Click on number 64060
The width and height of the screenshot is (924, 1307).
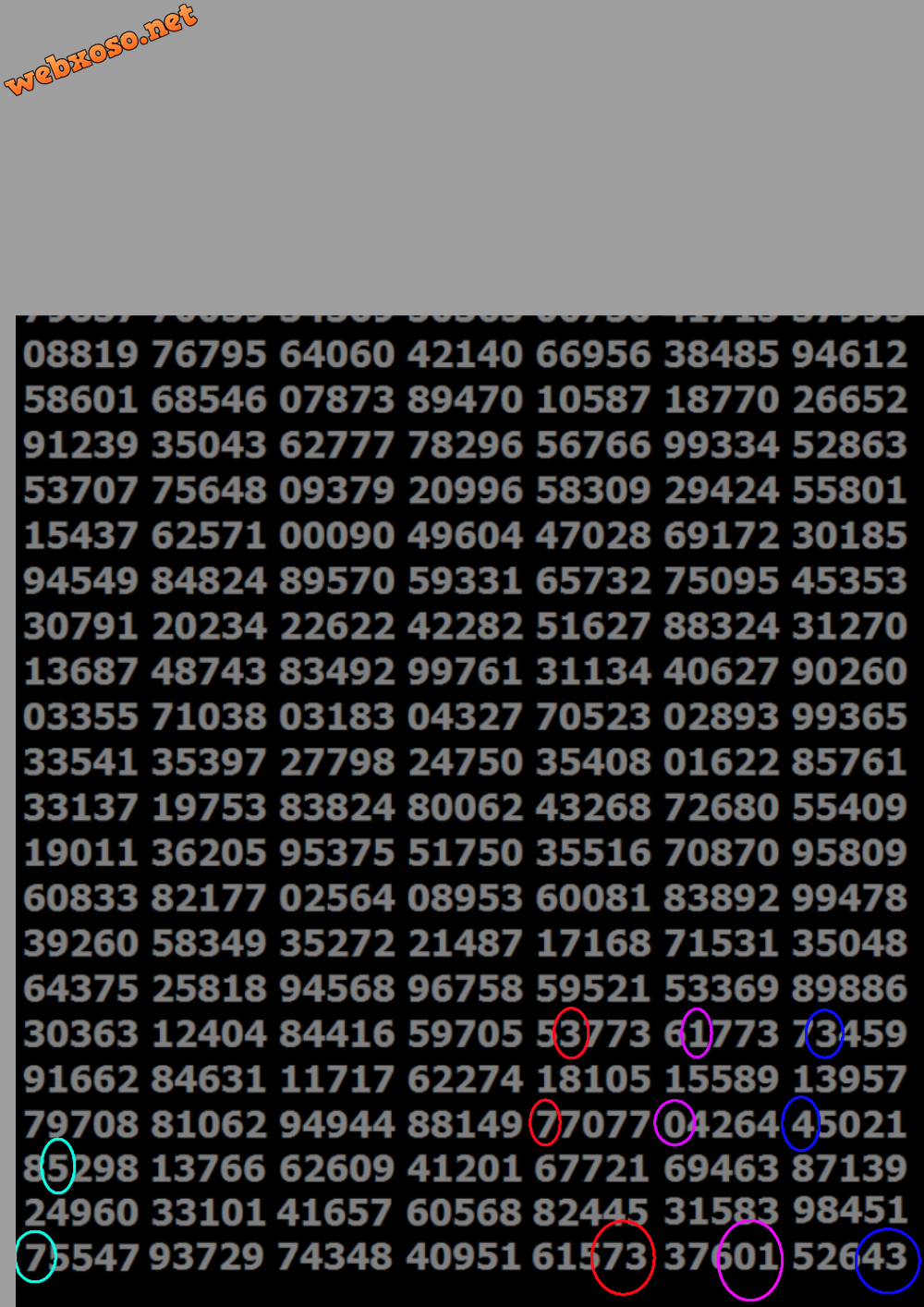(337, 354)
